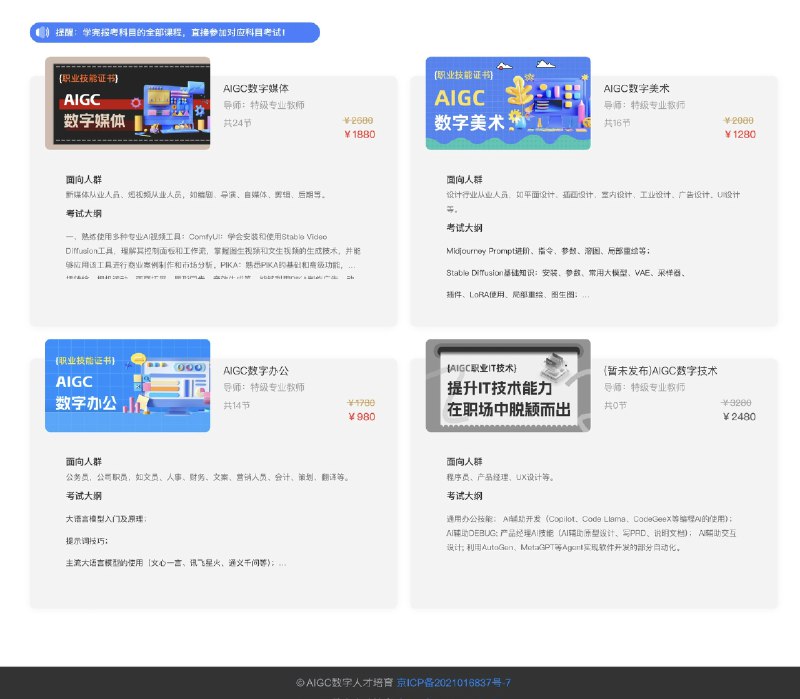
Task: Click the AIGC数字媒体 course title
Action: 256,88
